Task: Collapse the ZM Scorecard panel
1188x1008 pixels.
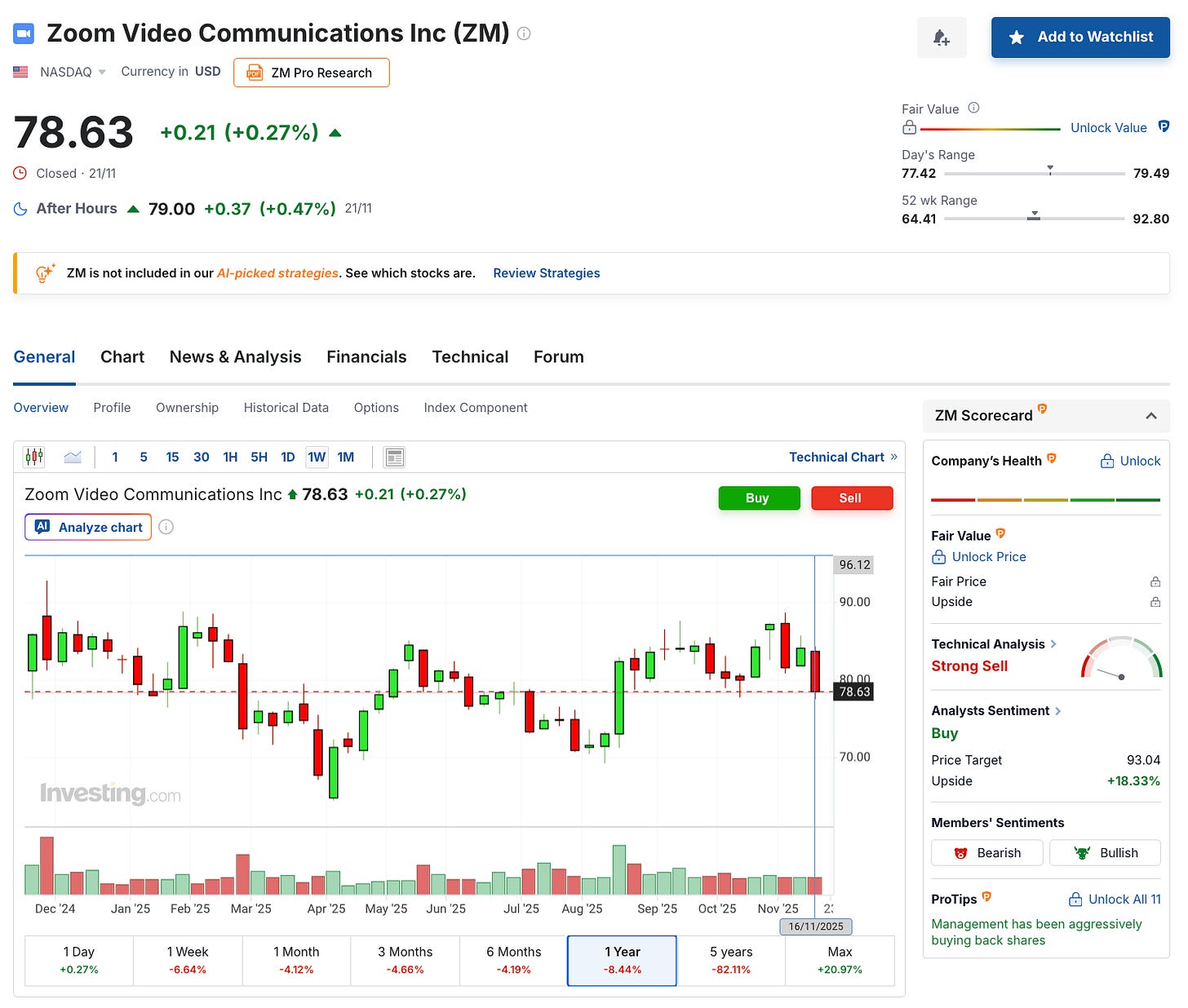Action: coord(1151,416)
